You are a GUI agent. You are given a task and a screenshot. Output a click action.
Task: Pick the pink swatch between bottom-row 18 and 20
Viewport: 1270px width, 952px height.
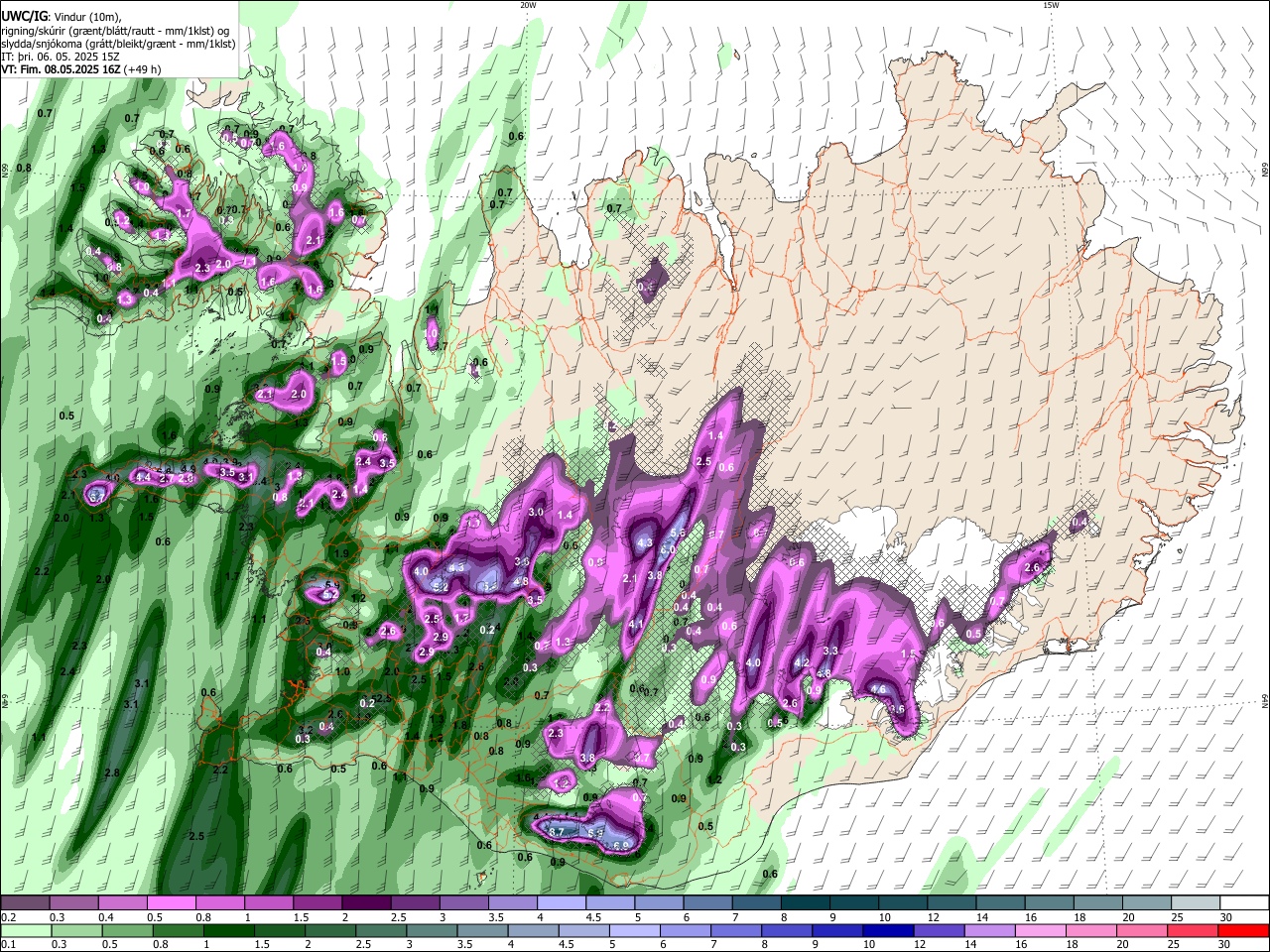(x=1091, y=931)
